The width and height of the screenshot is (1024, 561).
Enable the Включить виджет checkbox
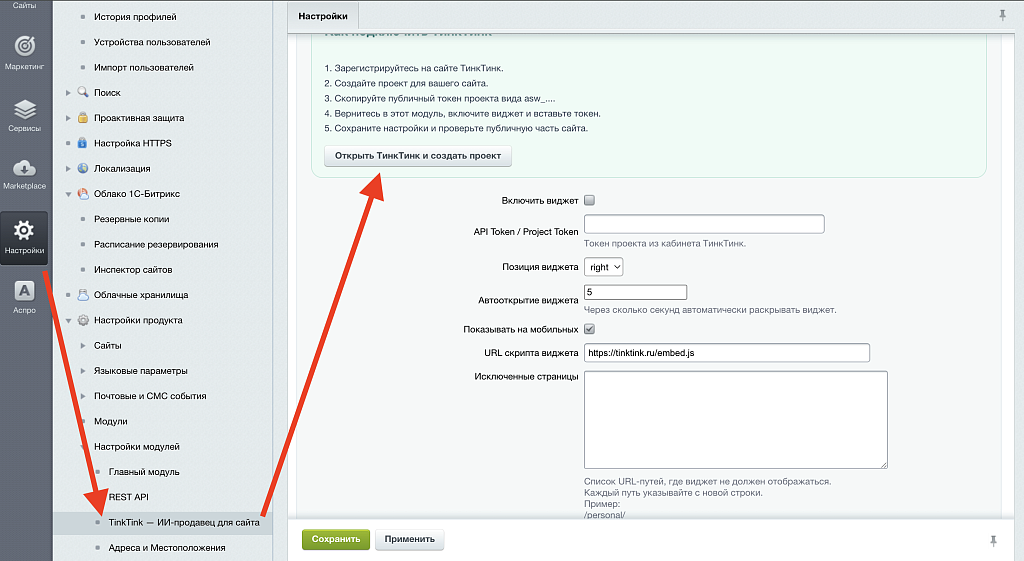(589, 200)
